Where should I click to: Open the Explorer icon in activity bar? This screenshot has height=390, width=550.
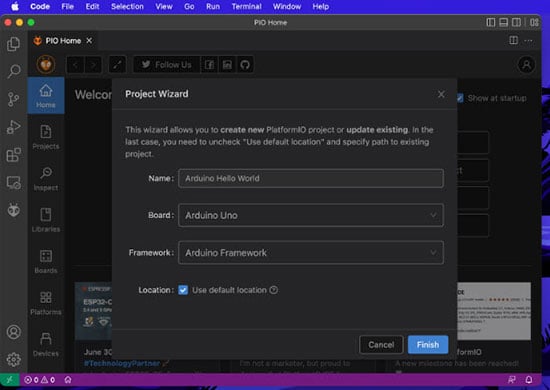[13, 44]
